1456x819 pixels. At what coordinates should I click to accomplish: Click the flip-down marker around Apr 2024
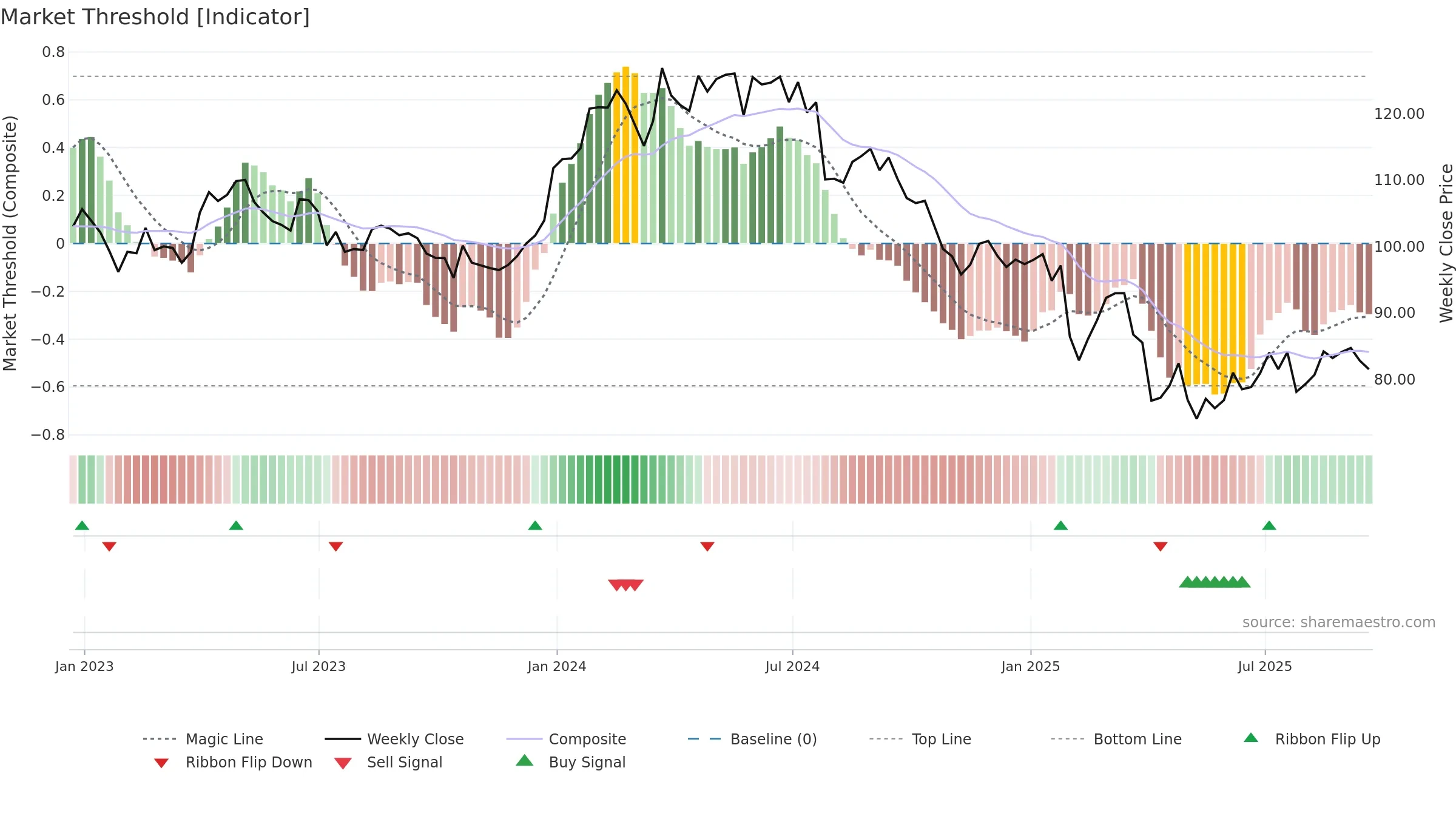point(707,547)
